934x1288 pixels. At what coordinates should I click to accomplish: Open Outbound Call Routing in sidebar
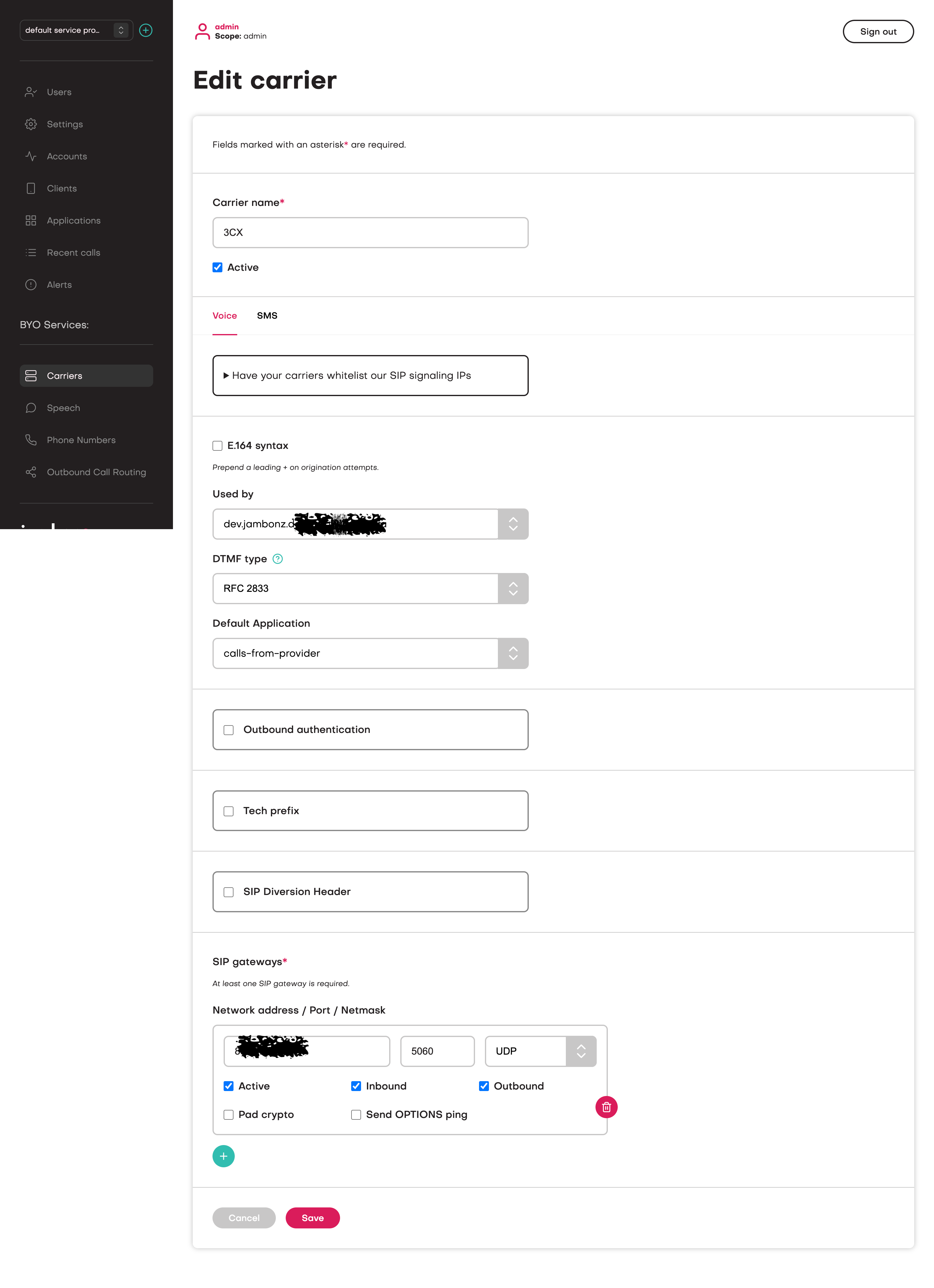point(96,472)
